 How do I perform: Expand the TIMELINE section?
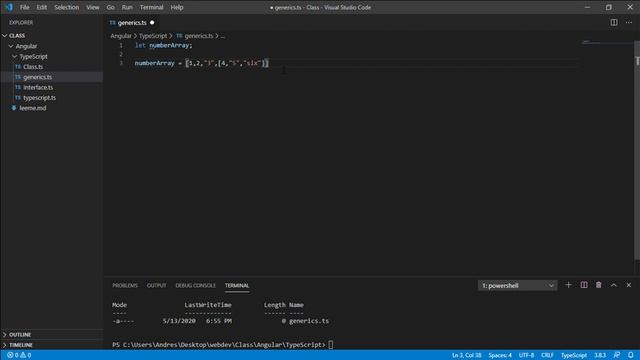(x=5, y=345)
